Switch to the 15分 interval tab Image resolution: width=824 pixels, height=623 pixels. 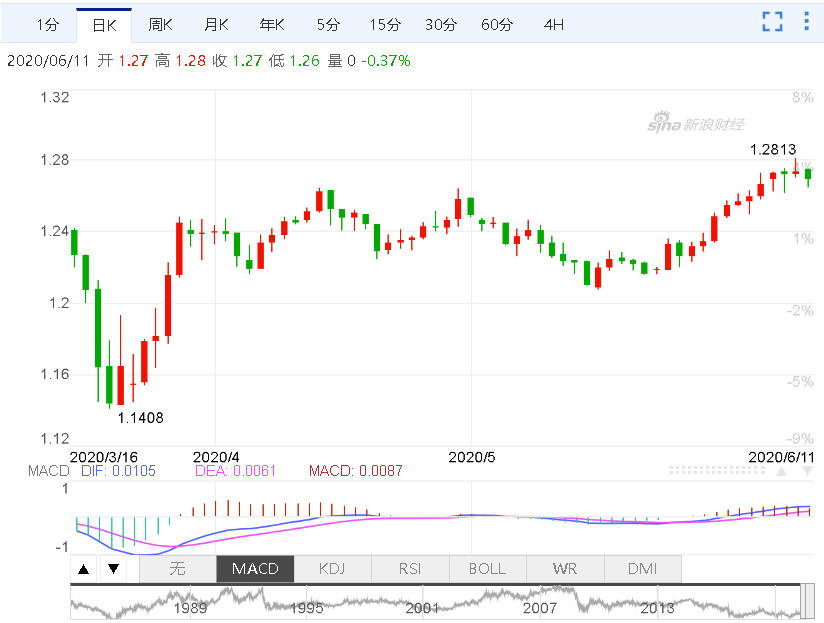tap(385, 25)
